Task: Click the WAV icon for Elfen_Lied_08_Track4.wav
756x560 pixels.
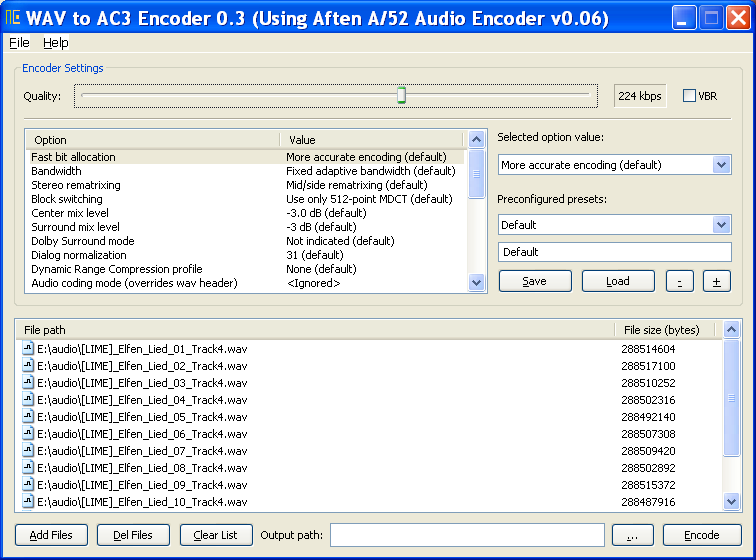Action: tap(28, 467)
